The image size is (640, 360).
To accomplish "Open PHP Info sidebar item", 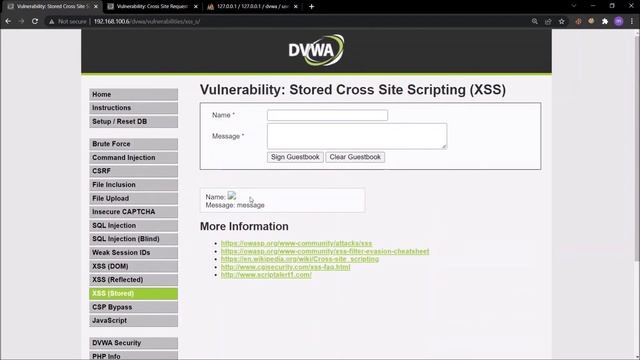I will pos(133,356).
